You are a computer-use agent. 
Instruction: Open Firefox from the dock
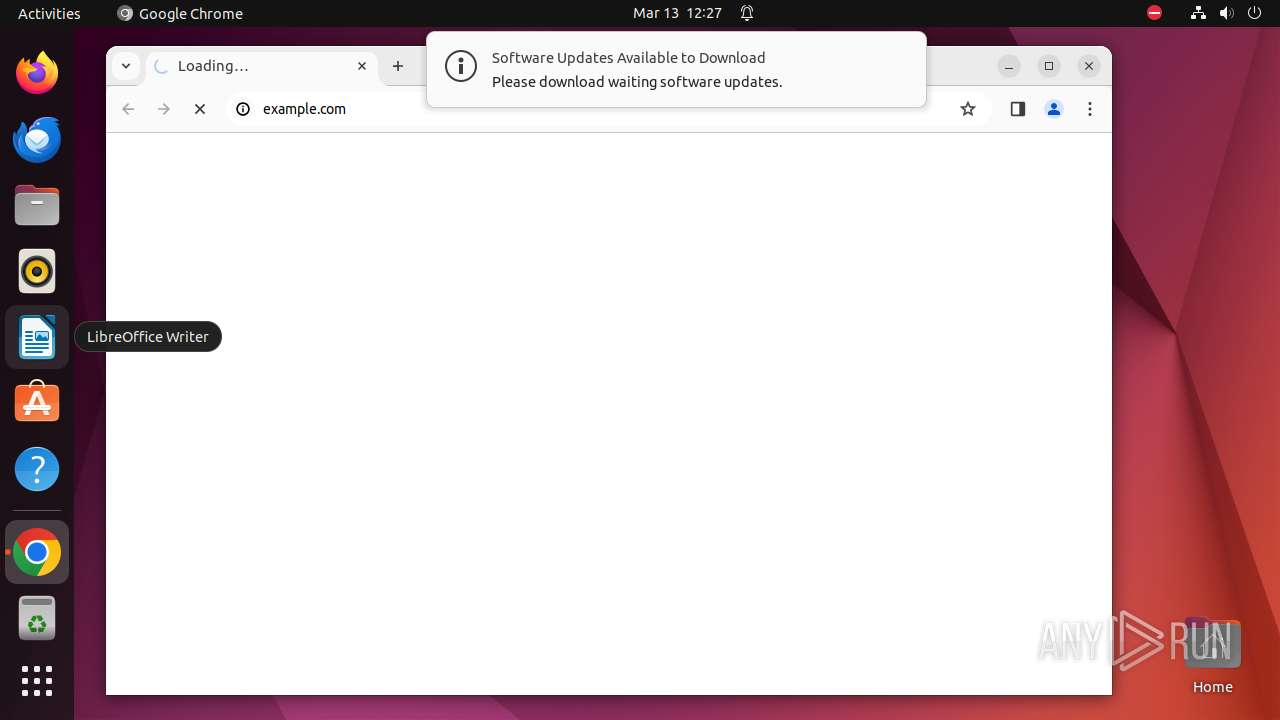pos(37,73)
